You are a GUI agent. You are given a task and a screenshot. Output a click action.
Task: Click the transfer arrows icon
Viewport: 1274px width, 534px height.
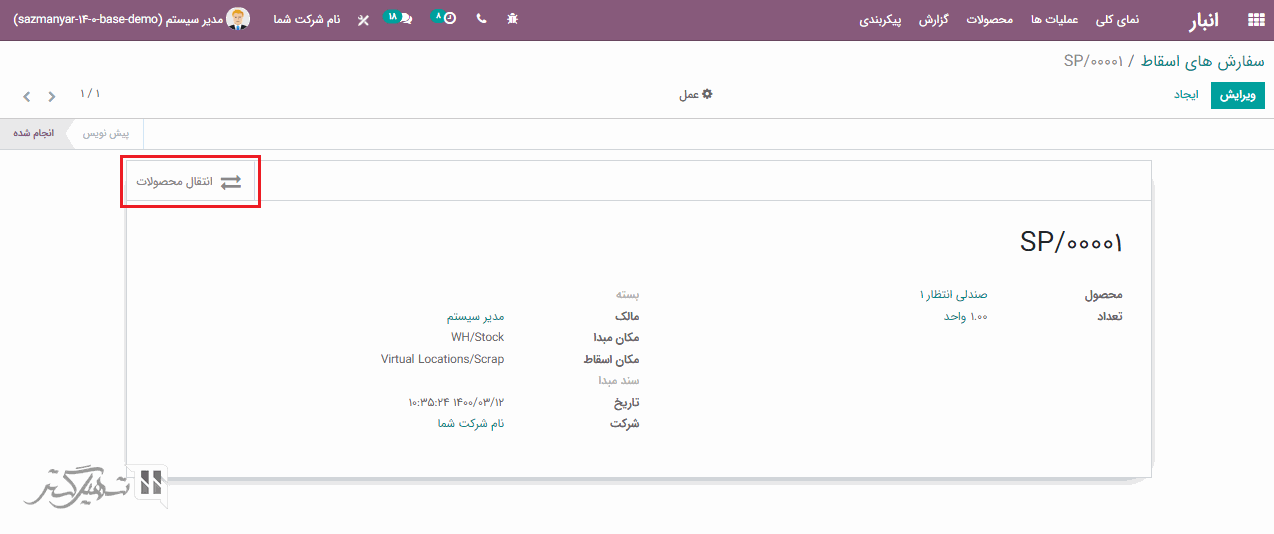tap(231, 182)
